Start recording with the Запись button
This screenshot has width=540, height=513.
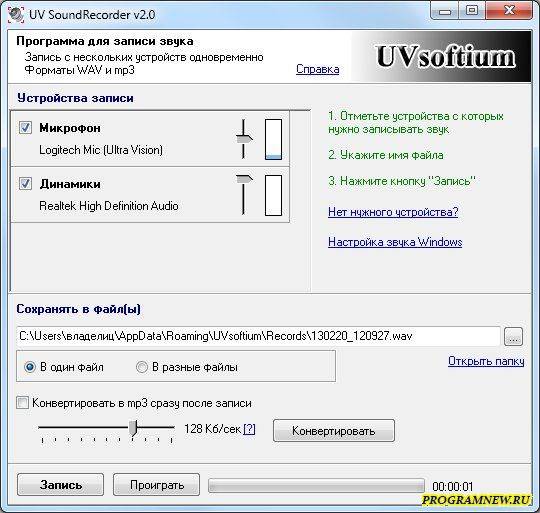point(61,485)
